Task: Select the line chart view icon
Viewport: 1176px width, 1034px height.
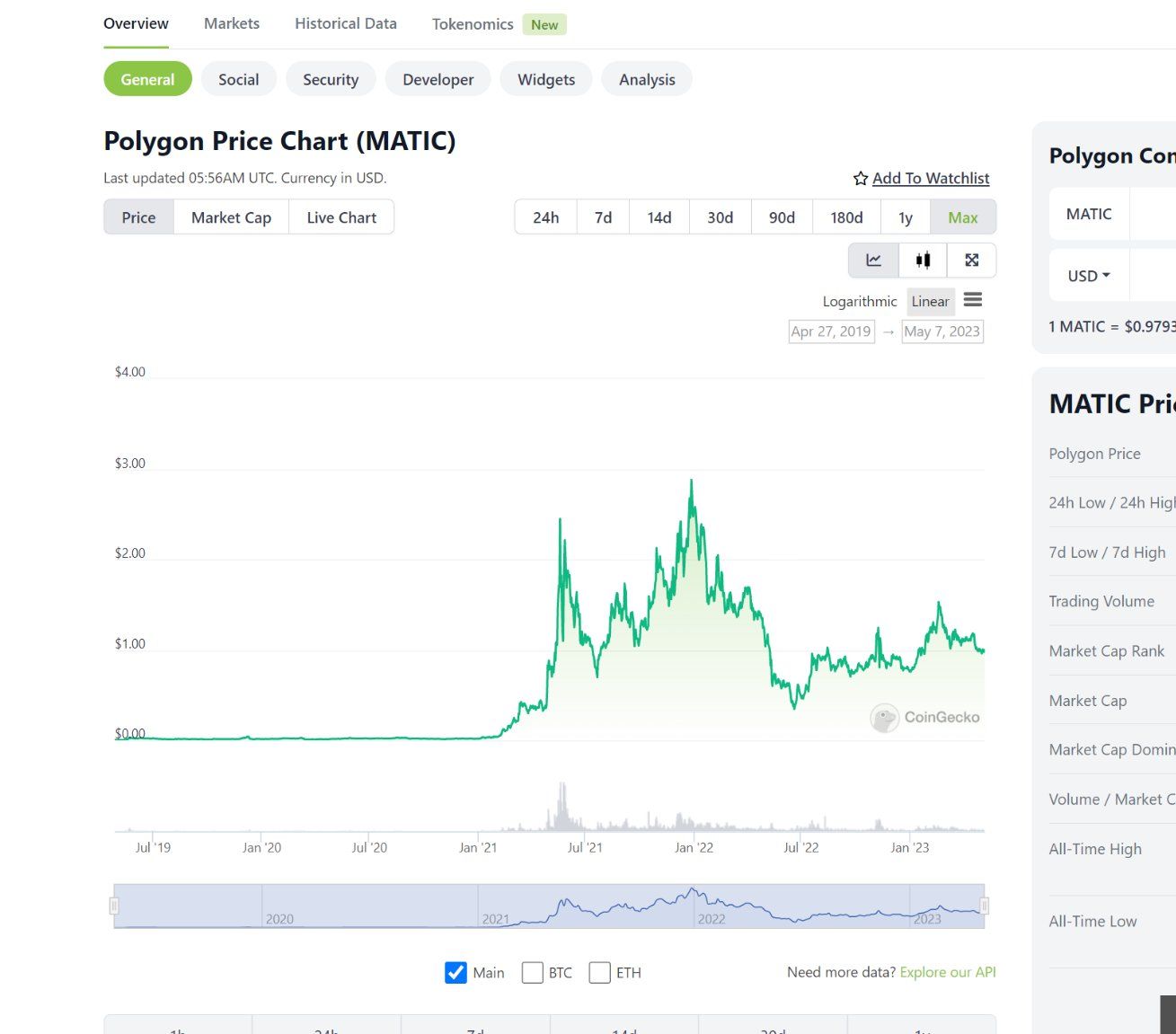Action: coord(873,261)
